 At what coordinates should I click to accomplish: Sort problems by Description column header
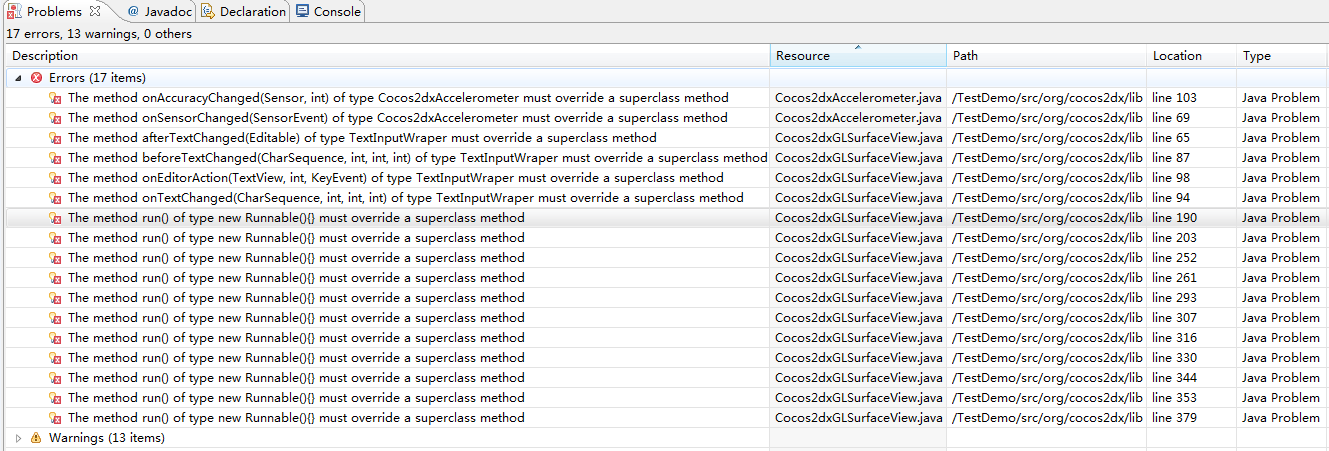[x=45, y=56]
